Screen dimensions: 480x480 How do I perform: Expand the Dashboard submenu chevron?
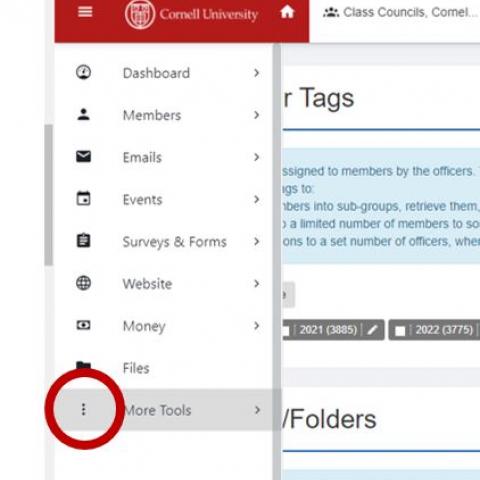[256, 73]
